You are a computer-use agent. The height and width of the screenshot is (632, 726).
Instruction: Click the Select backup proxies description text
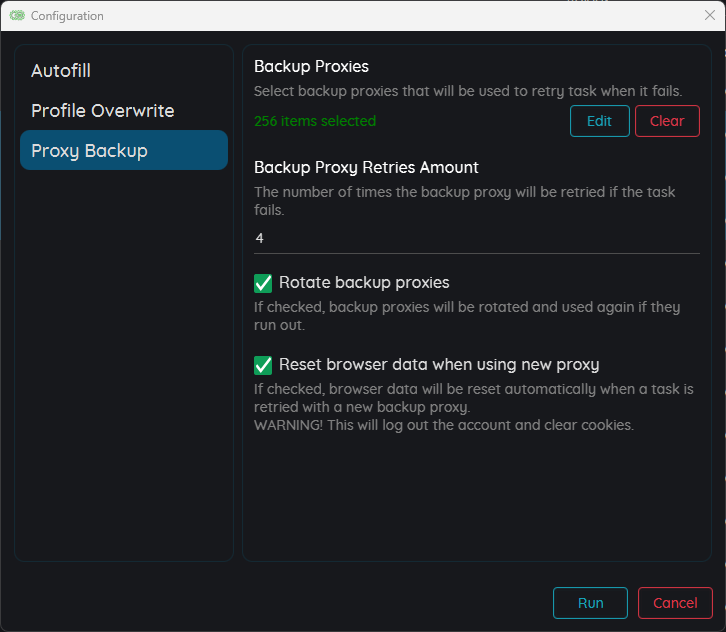pyautogui.click(x=468, y=91)
